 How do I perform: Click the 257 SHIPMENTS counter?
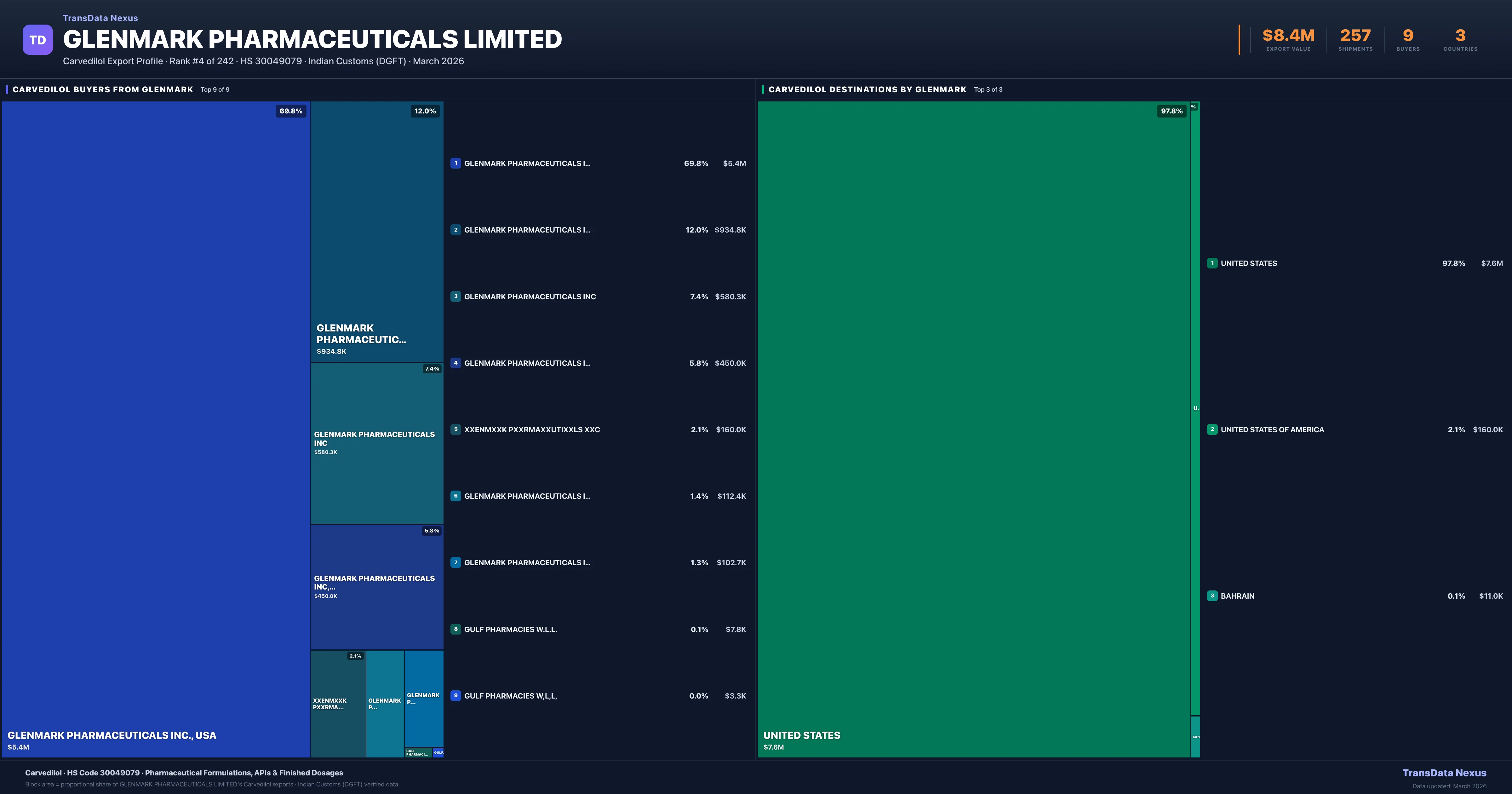tap(1356, 35)
